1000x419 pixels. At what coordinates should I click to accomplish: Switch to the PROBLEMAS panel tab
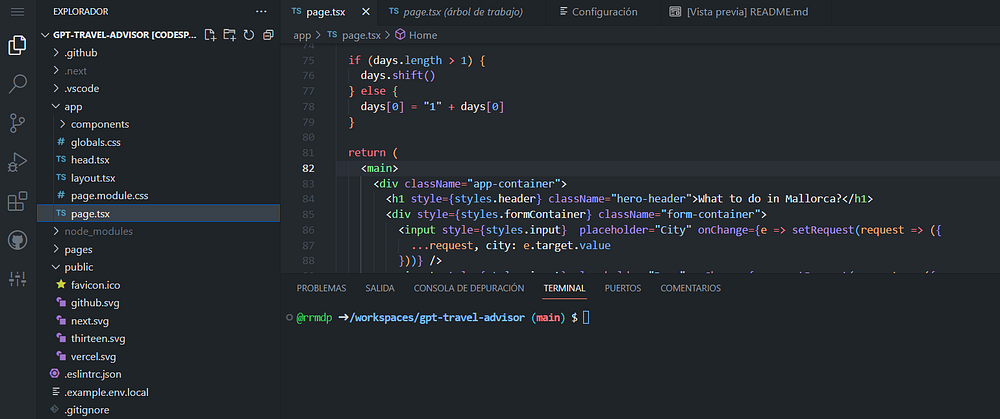pos(321,288)
